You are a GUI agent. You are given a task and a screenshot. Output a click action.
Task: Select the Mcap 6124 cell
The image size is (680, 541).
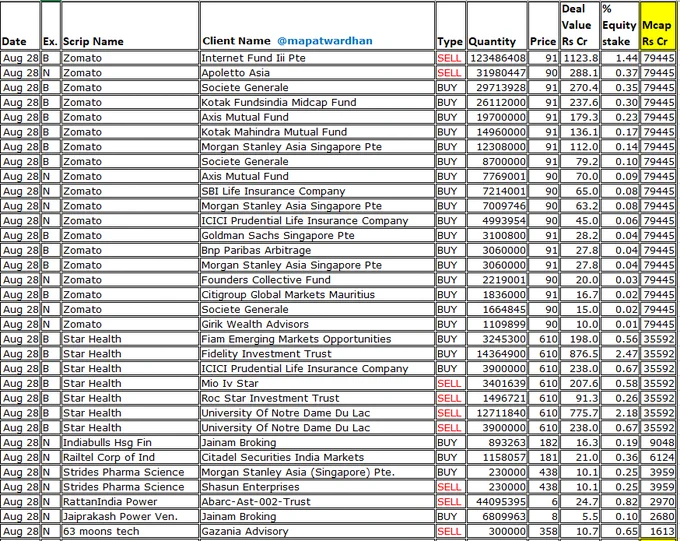tap(658, 457)
